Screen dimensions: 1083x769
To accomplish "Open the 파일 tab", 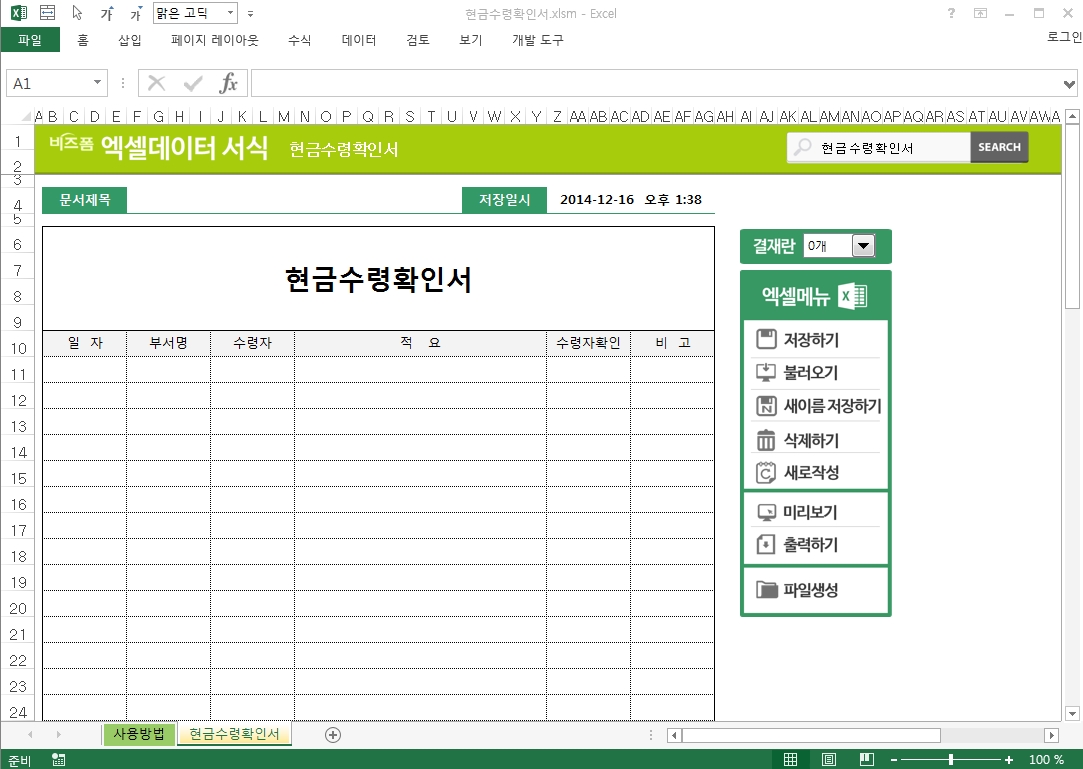I will [30, 40].
